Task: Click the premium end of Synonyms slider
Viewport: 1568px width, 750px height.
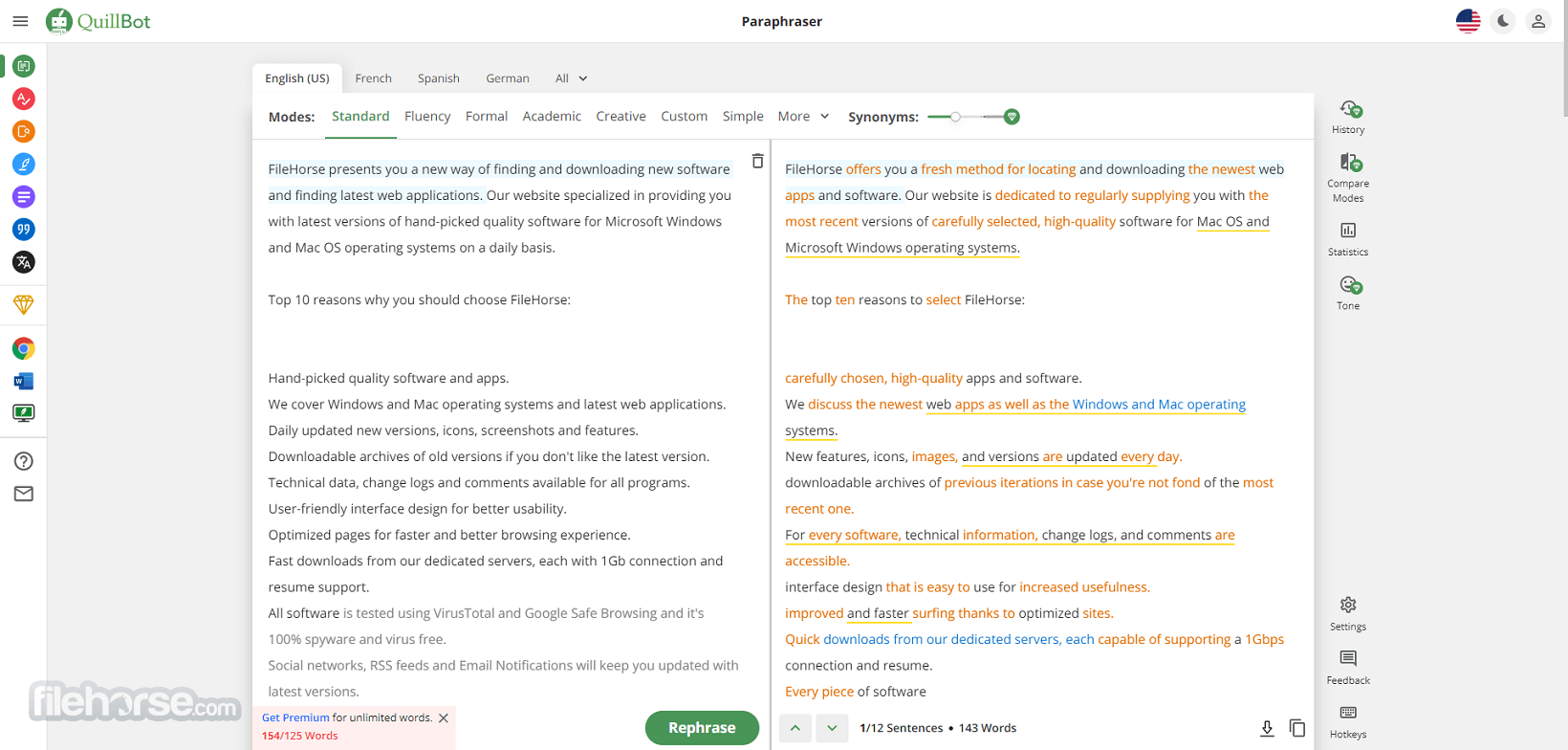Action: pos(1012,117)
